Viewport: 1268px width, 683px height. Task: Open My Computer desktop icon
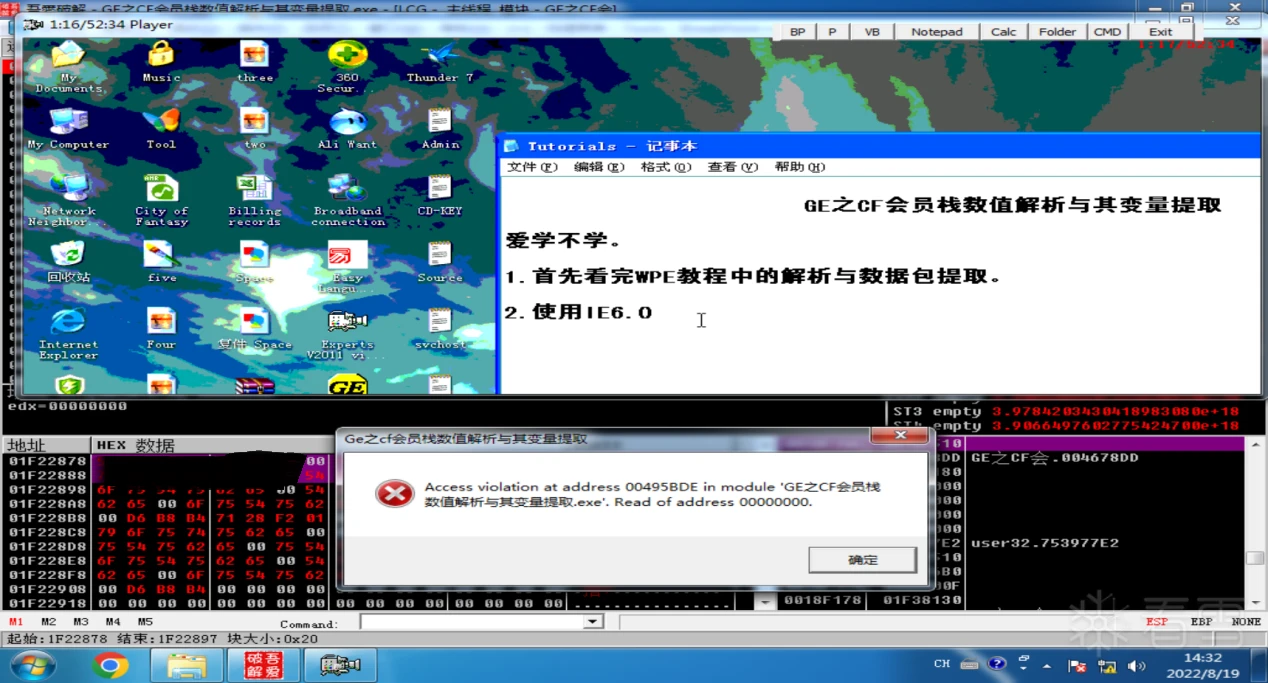pyautogui.click(x=68, y=128)
